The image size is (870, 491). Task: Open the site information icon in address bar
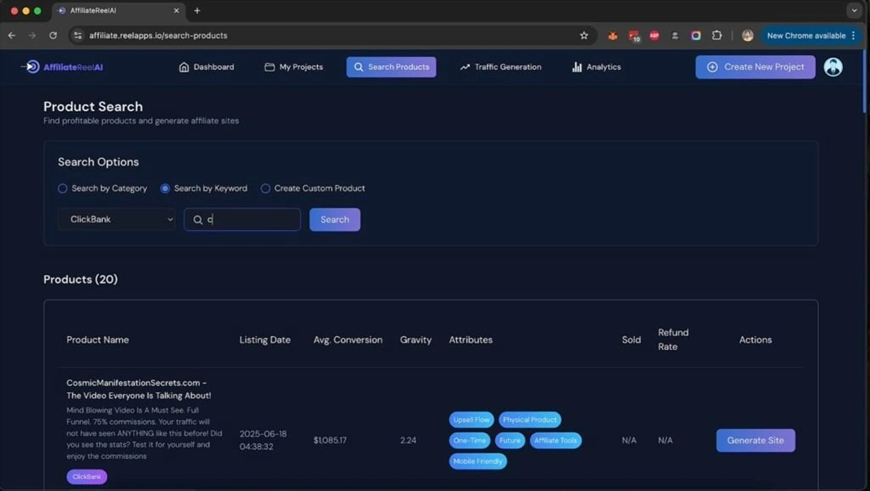coord(78,36)
